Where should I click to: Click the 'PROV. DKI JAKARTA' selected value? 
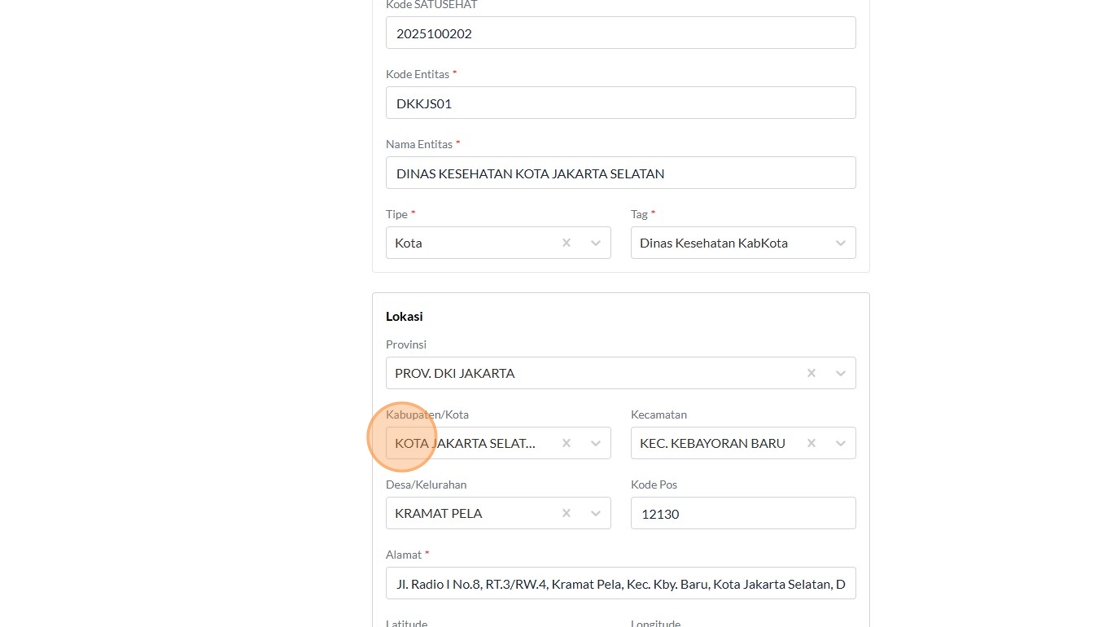[455, 373]
